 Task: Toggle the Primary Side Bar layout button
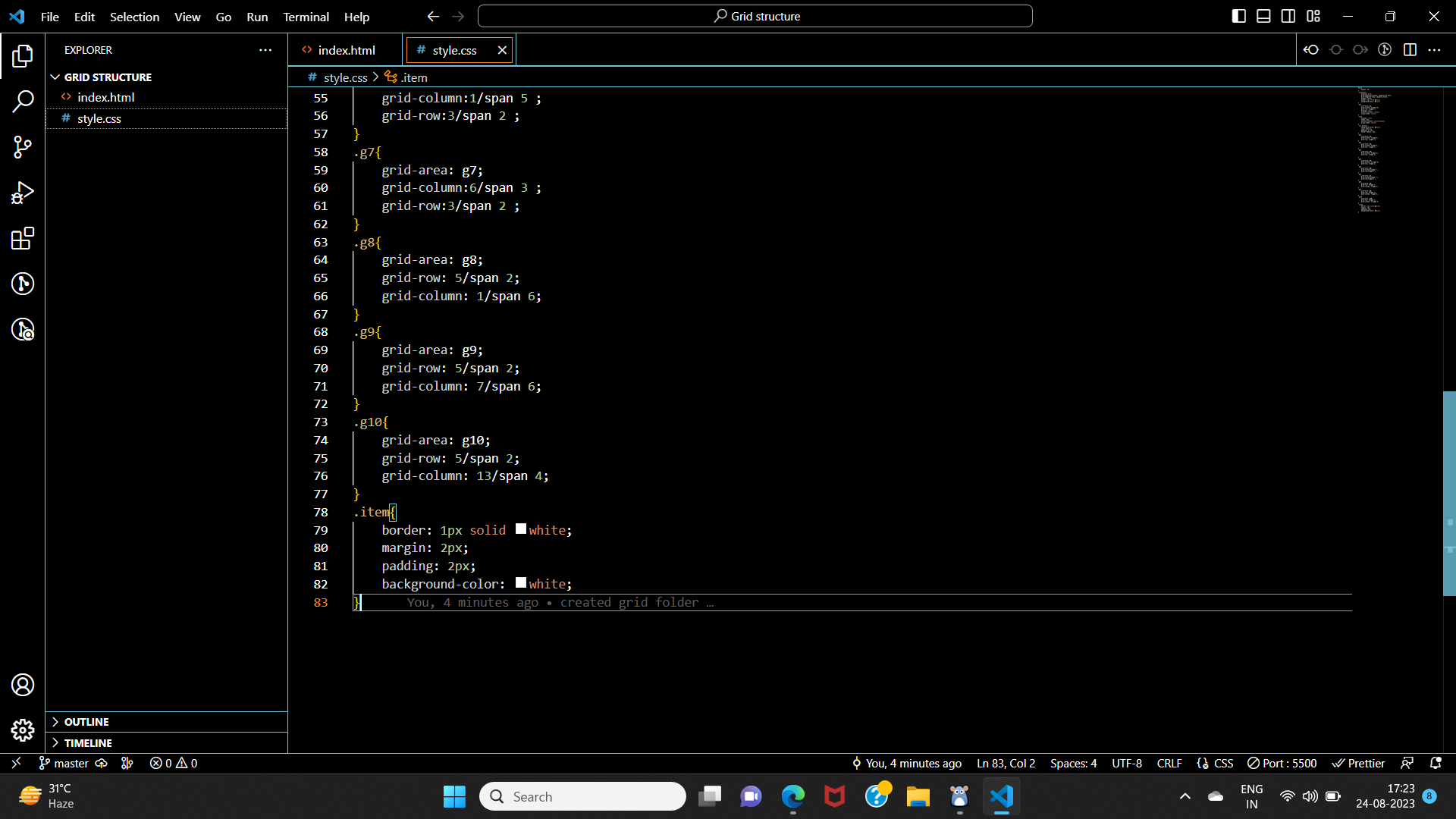point(1238,16)
